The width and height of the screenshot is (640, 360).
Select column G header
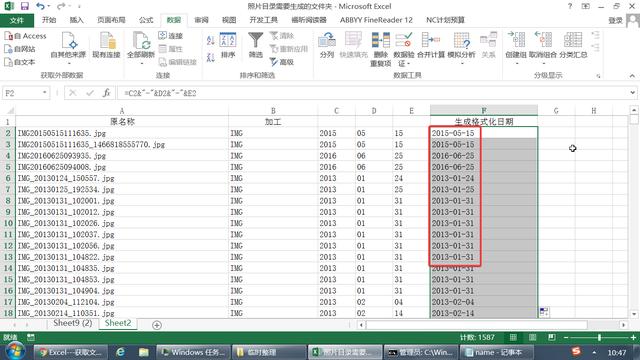pyautogui.click(x=556, y=111)
